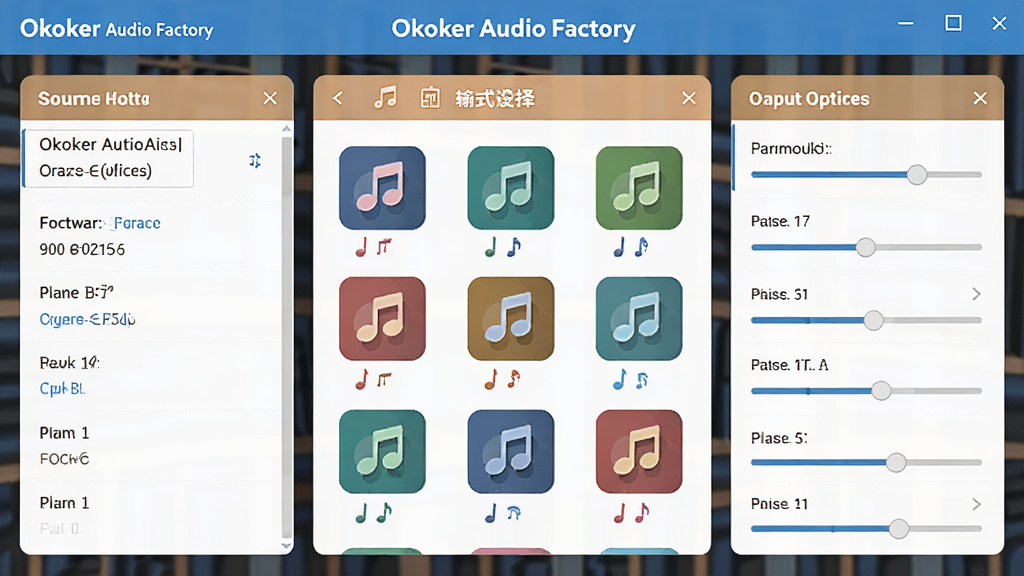Select the blue note on brown tile
Screen dimensions: 1024x576
[x=511, y=319]
